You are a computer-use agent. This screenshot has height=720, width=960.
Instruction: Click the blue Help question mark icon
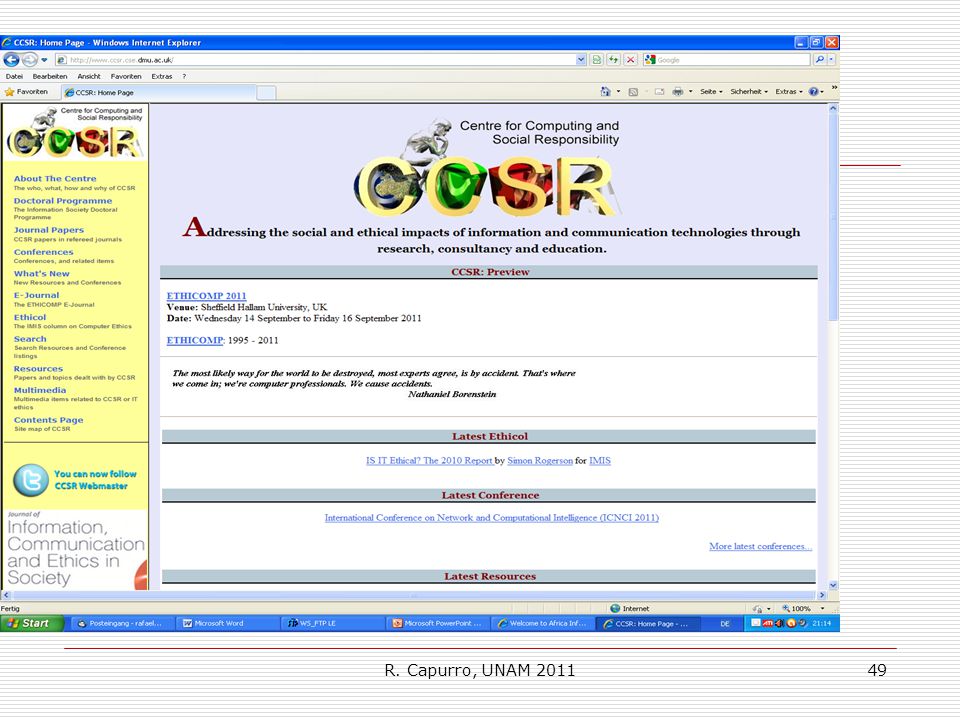coord(814,92)
